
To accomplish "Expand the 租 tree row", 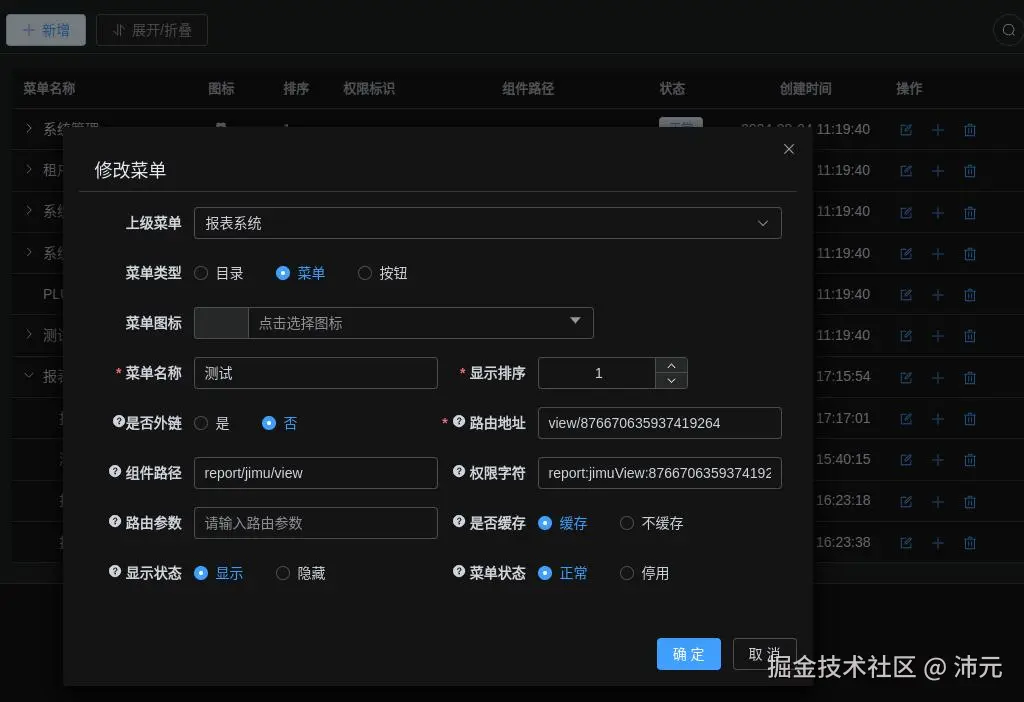I will coord(29,169).
